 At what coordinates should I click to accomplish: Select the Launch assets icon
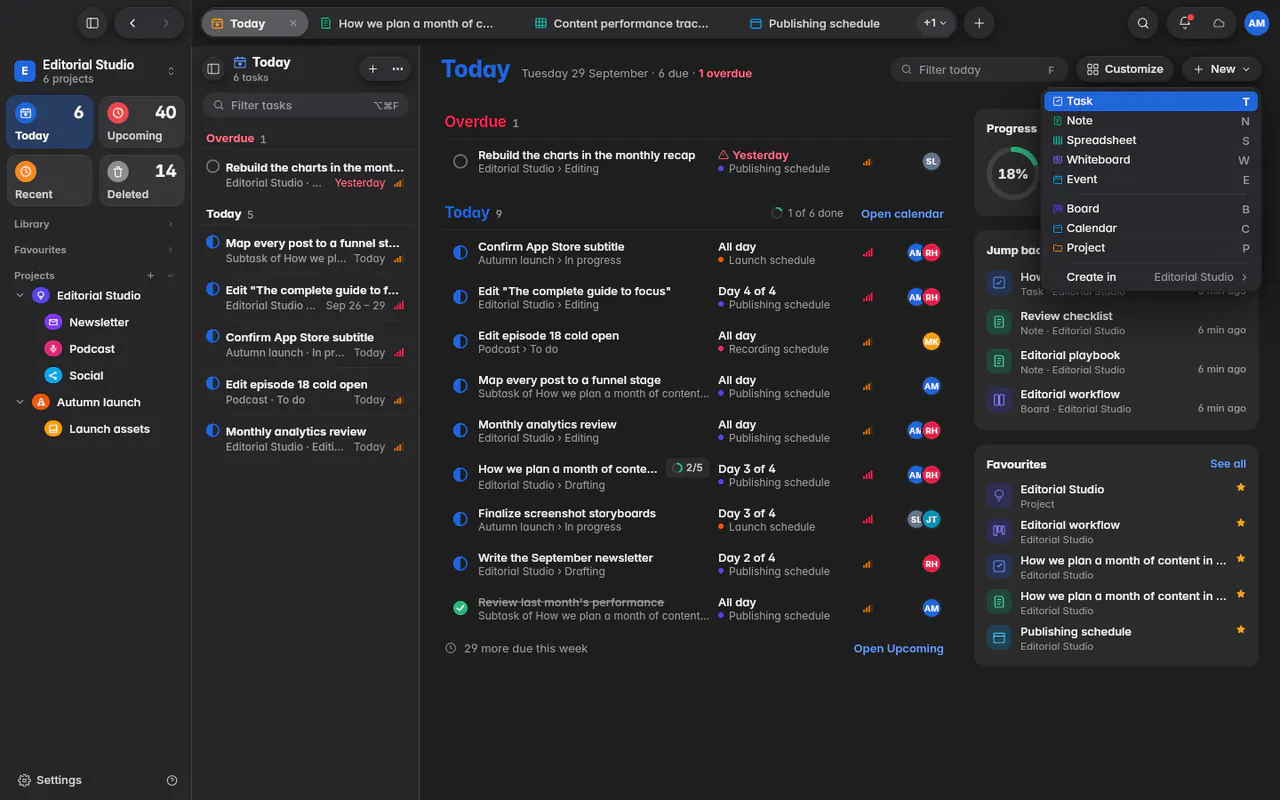[53, 429]
